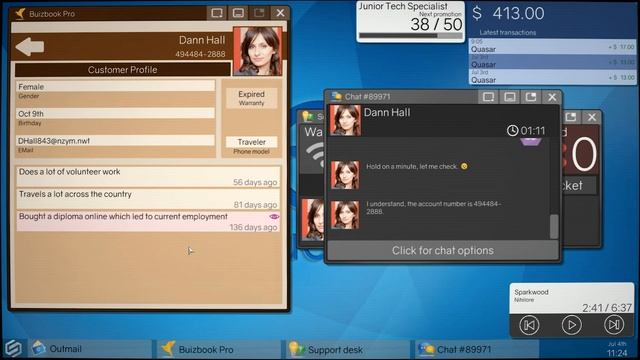Click the chat window scrollbar

pos(554,227)
